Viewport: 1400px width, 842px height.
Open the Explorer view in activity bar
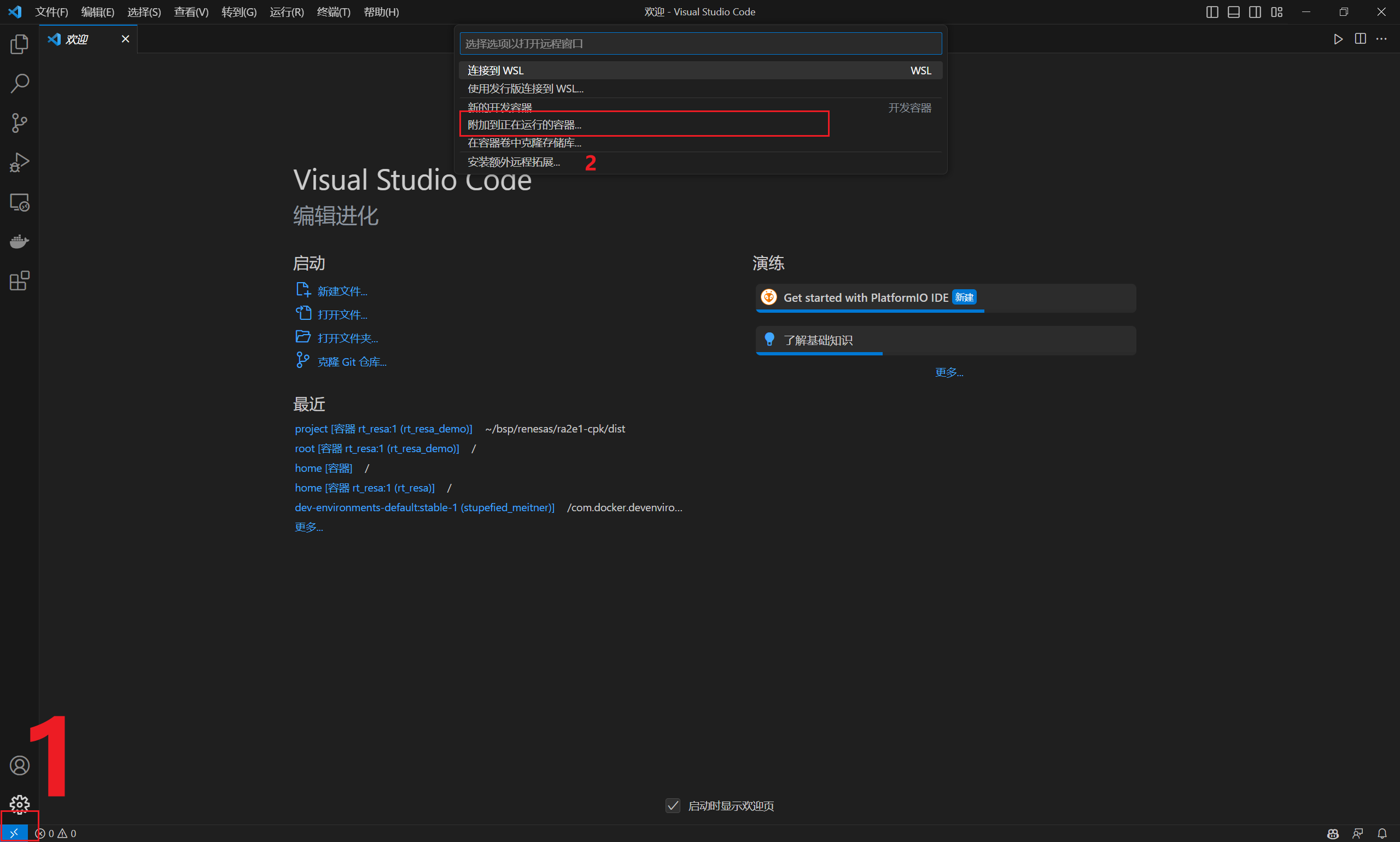click(19, 44)
